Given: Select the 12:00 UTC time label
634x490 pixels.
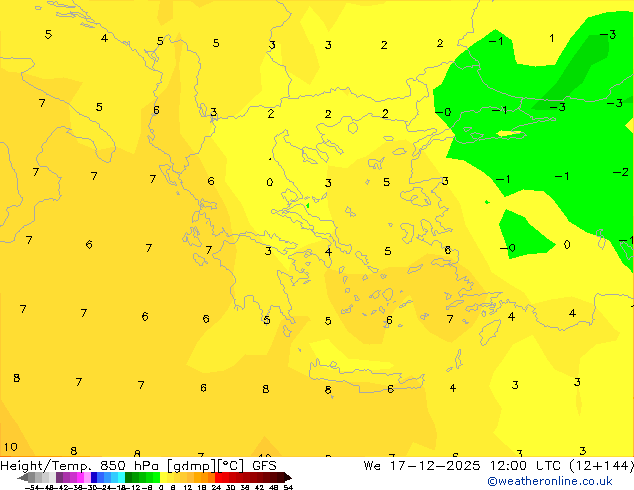Looking at the screenshot, I should pyautogui.click(x=514, y=465).
